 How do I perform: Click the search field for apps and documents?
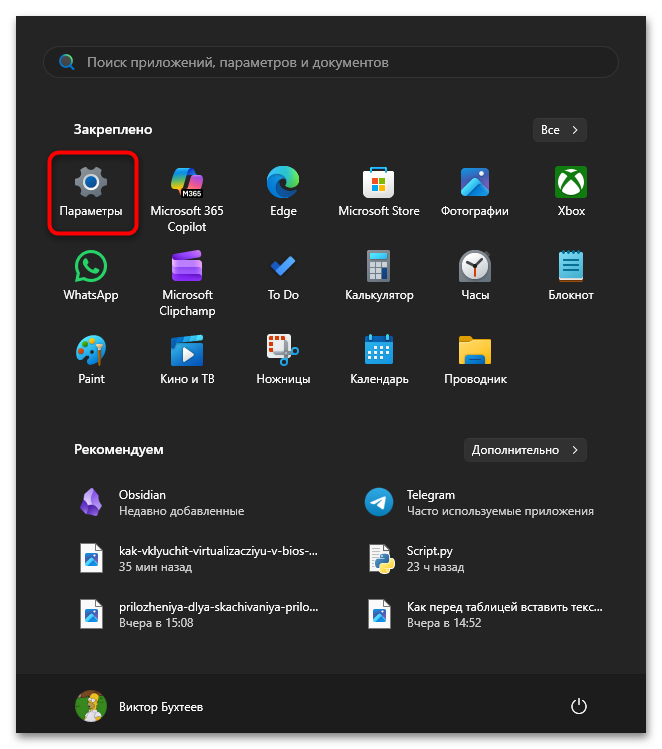[331, 62]
